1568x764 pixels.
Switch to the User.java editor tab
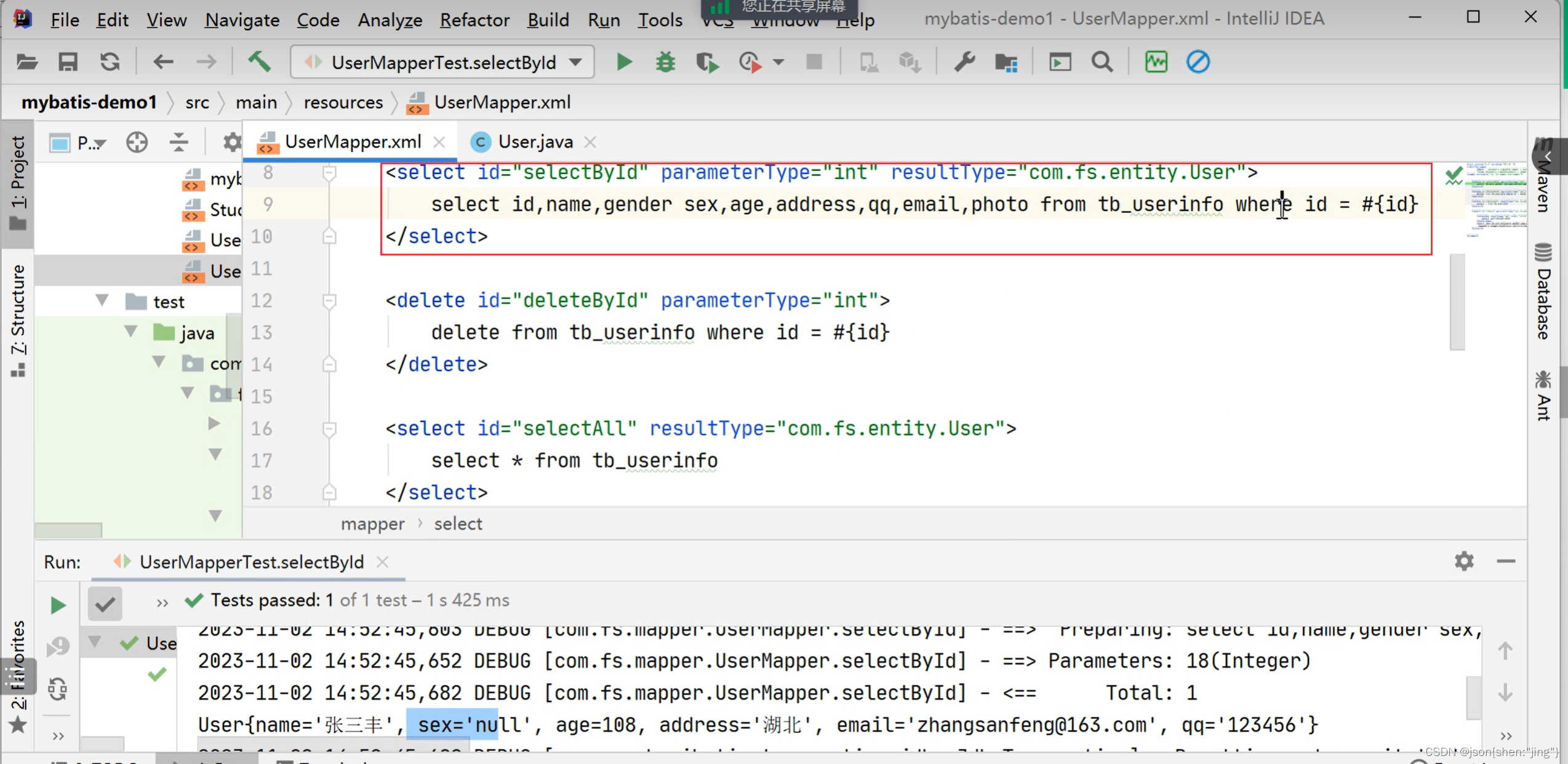click(x=534, y=142)
